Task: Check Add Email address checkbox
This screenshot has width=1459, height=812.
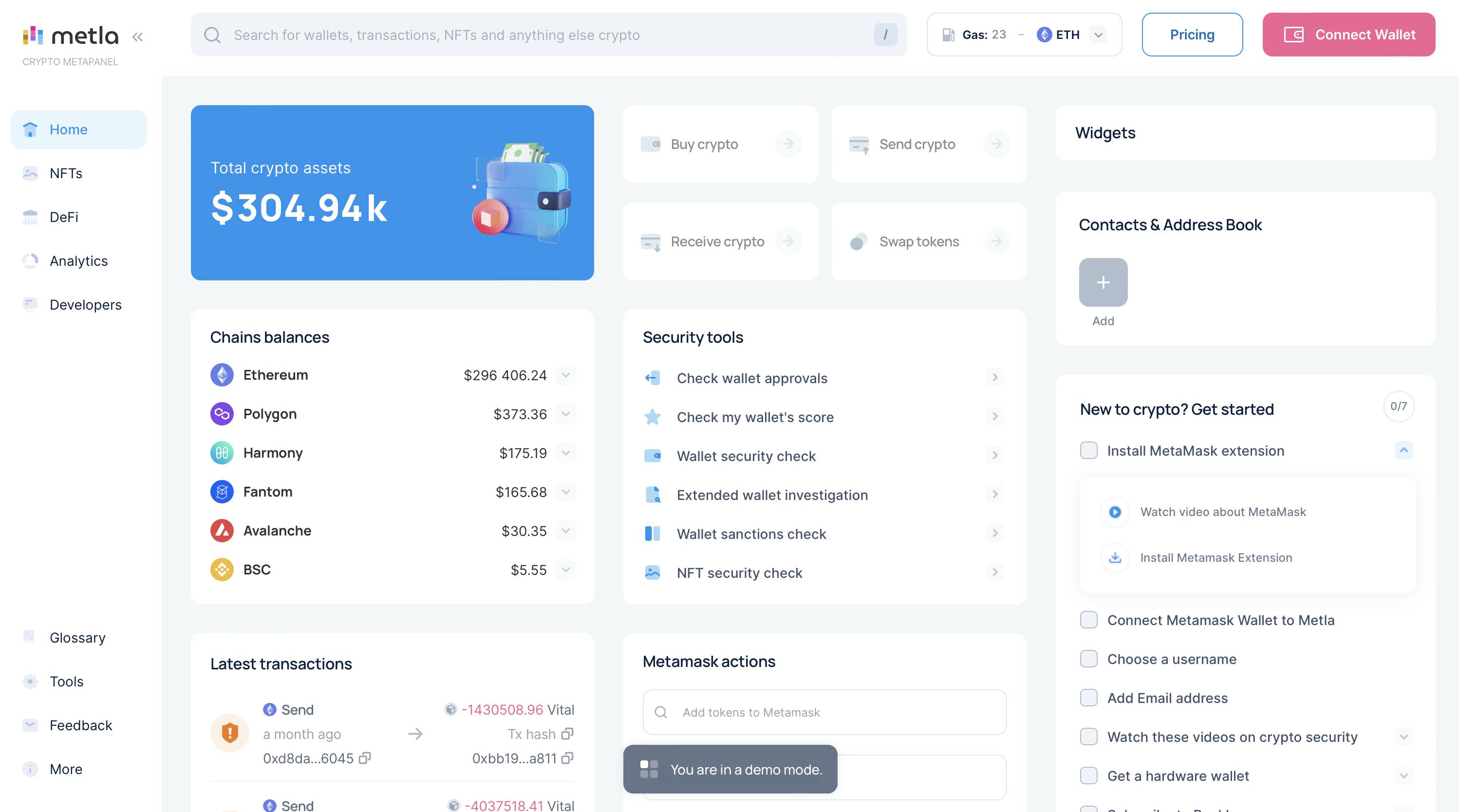Action: tap(1088, 698)
